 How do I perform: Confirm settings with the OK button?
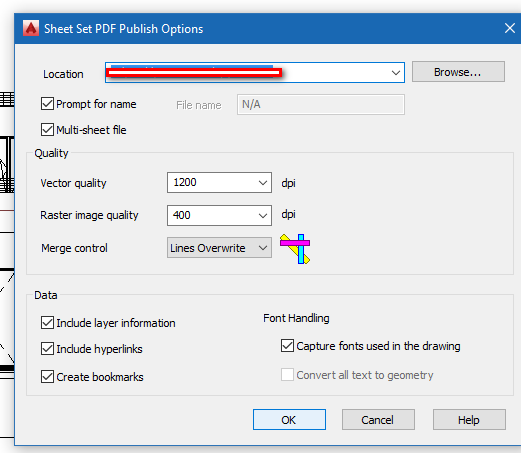(x=289, y=419)
